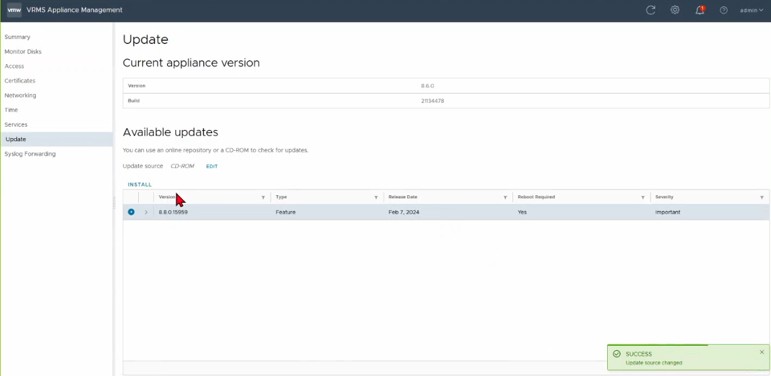Viewport: 771px width, 376px height.
Task: Select radio button for 8.8.0.15959 update
Action: click(131, 212)
